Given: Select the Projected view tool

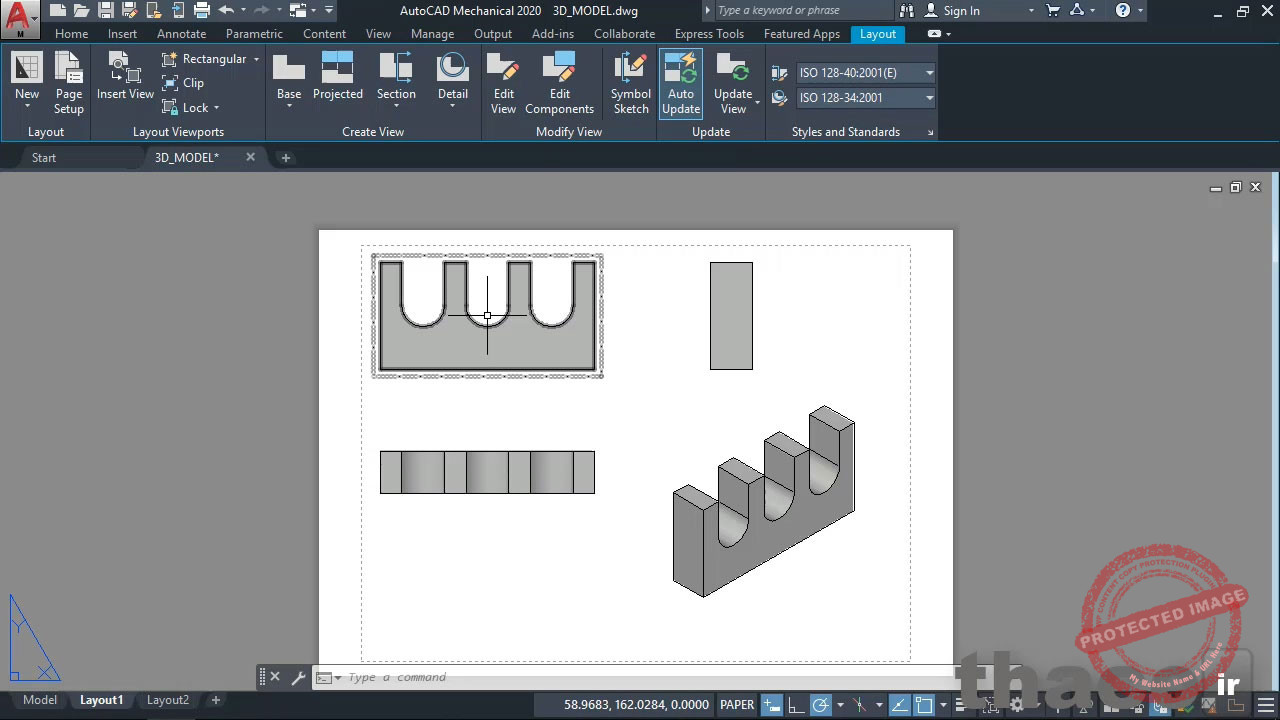Looking at the screenshot, I should 338,76.
